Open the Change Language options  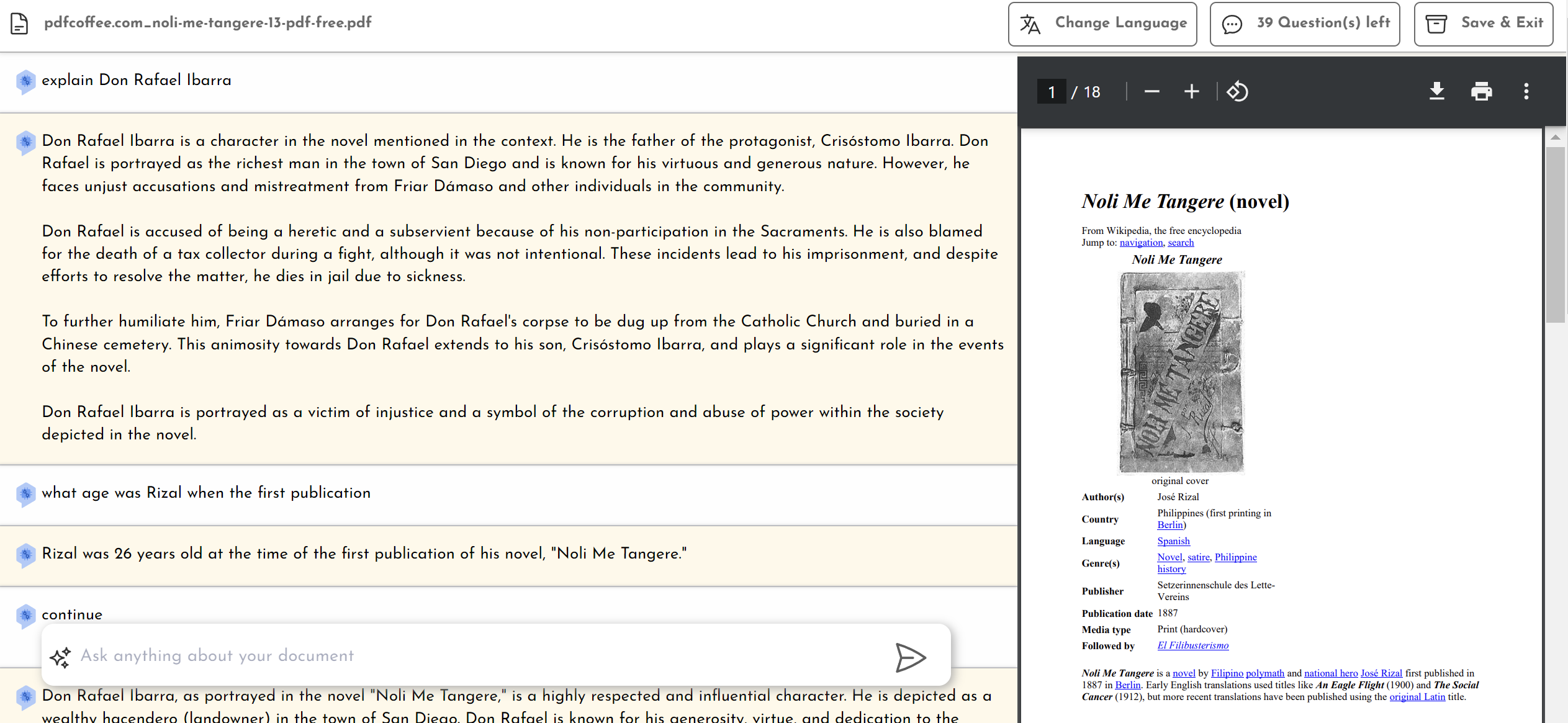click(1102, 24)
